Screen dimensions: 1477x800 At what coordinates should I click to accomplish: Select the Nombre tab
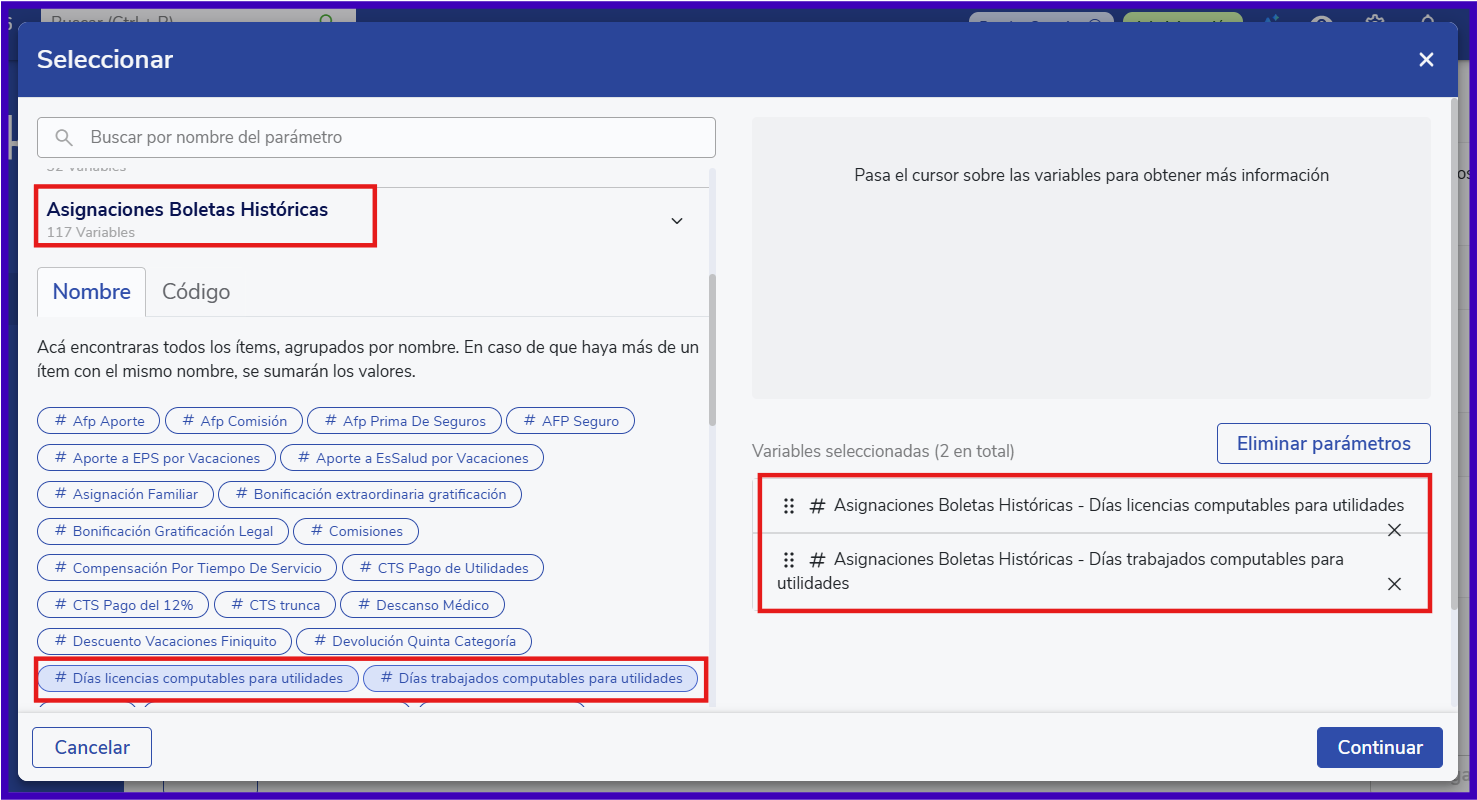click(91, 292)
